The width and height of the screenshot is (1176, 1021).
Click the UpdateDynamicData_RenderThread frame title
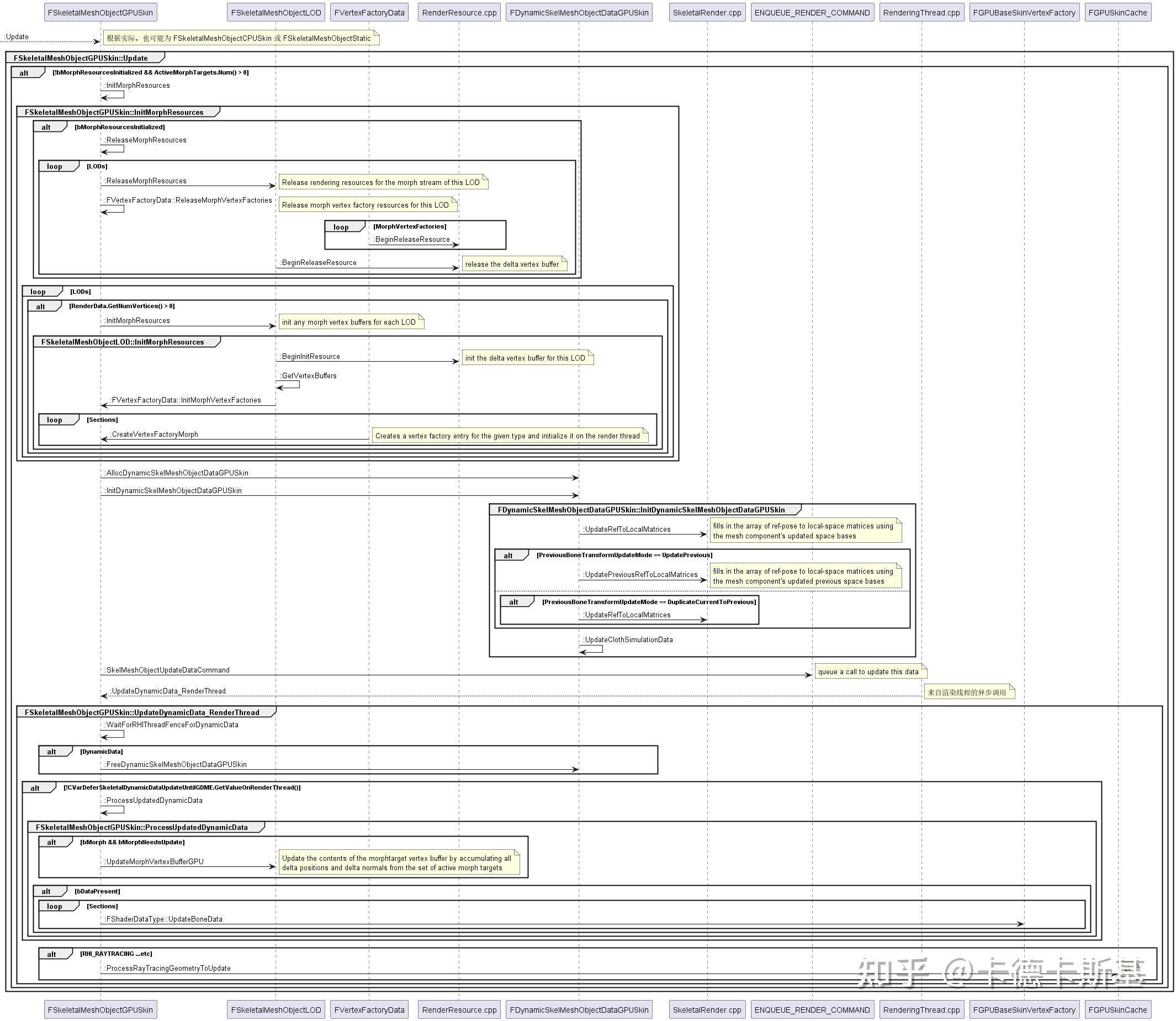[x=141, y=712]
